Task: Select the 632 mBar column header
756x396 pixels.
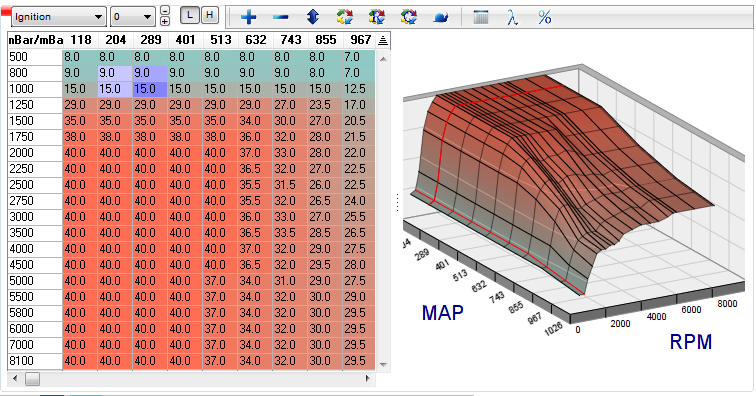Action: 255,40
